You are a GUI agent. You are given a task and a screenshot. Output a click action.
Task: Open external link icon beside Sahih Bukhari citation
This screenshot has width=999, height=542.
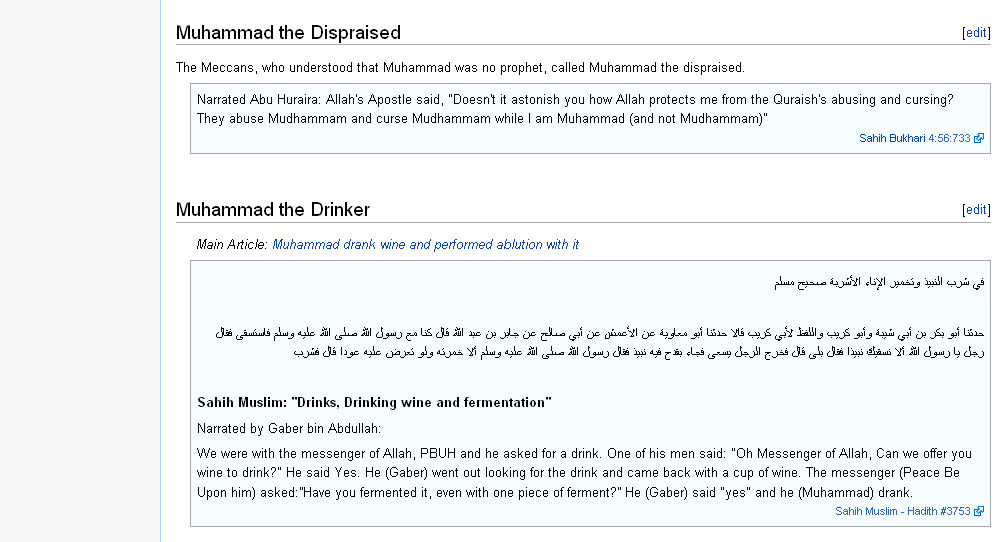(x=979, y=138)
